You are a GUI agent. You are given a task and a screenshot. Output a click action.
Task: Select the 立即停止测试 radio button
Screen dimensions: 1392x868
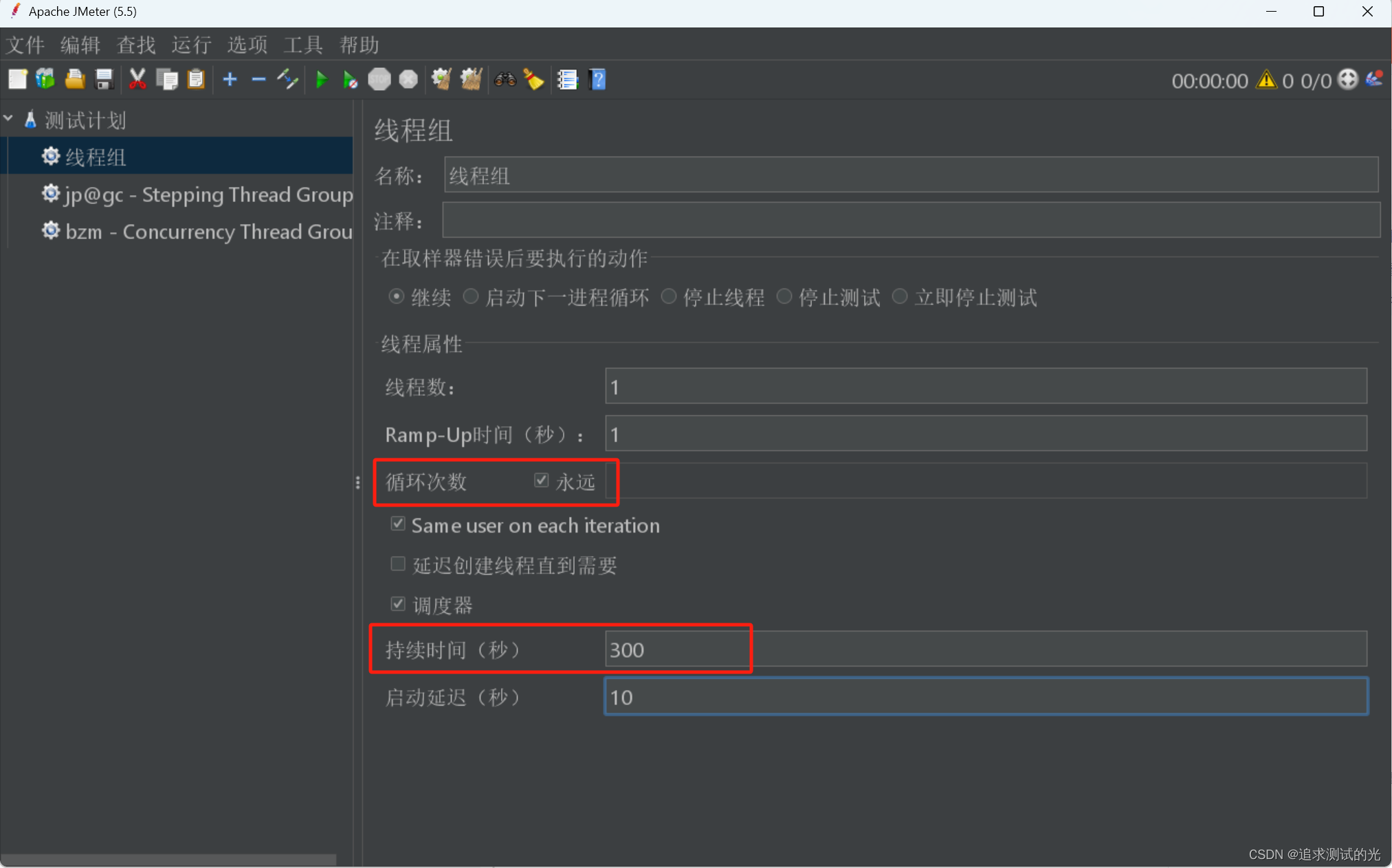(900, 297)
